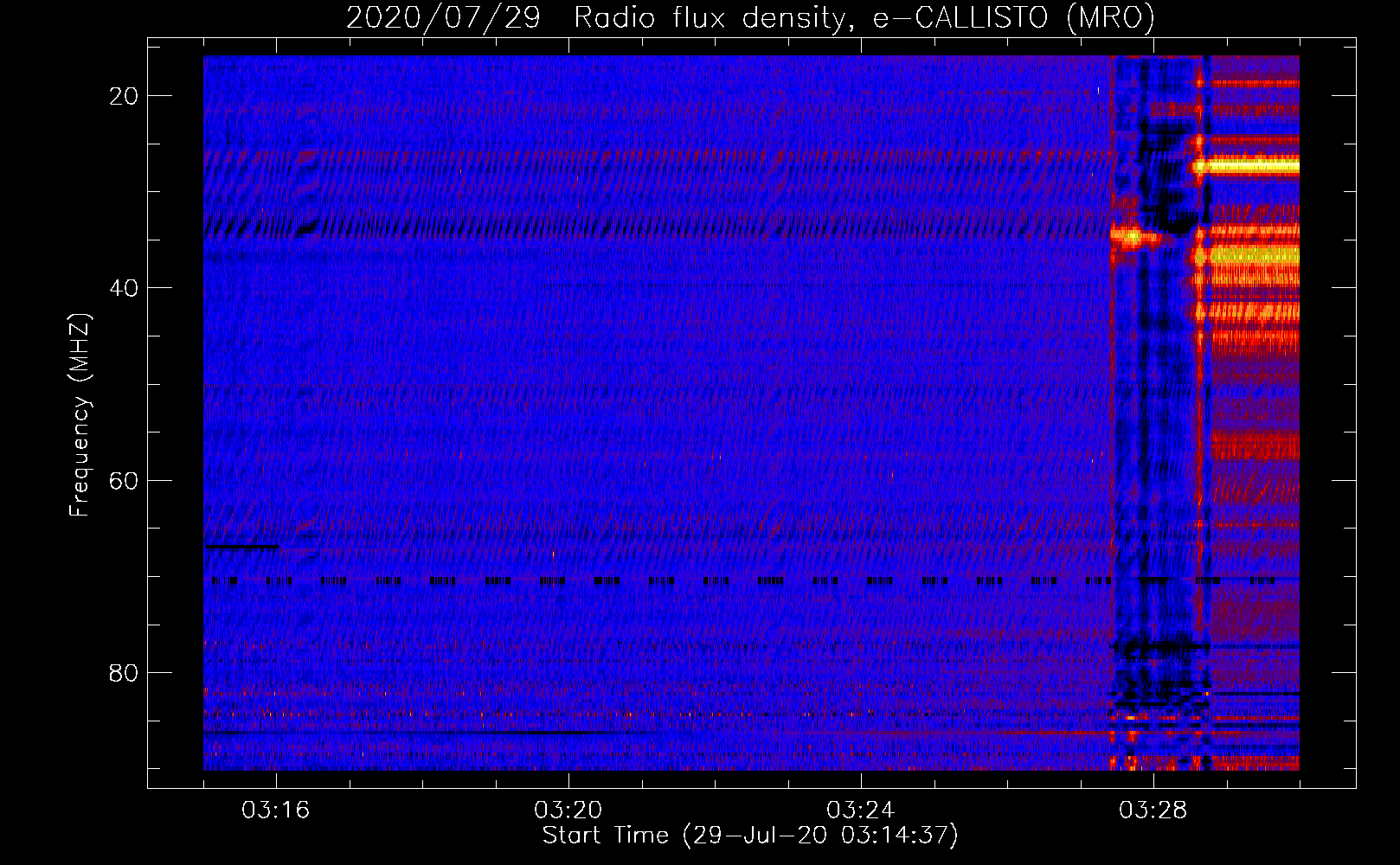
Task: Click the yellow burst spot near 35 MHz at 03:27
Action: [x=1133, y=235]
